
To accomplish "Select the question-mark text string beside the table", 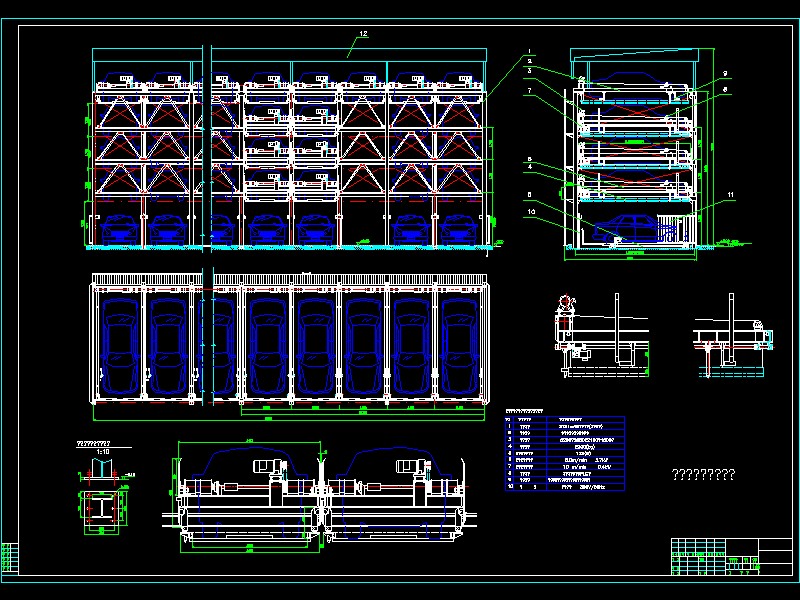I will coord(703,474).
